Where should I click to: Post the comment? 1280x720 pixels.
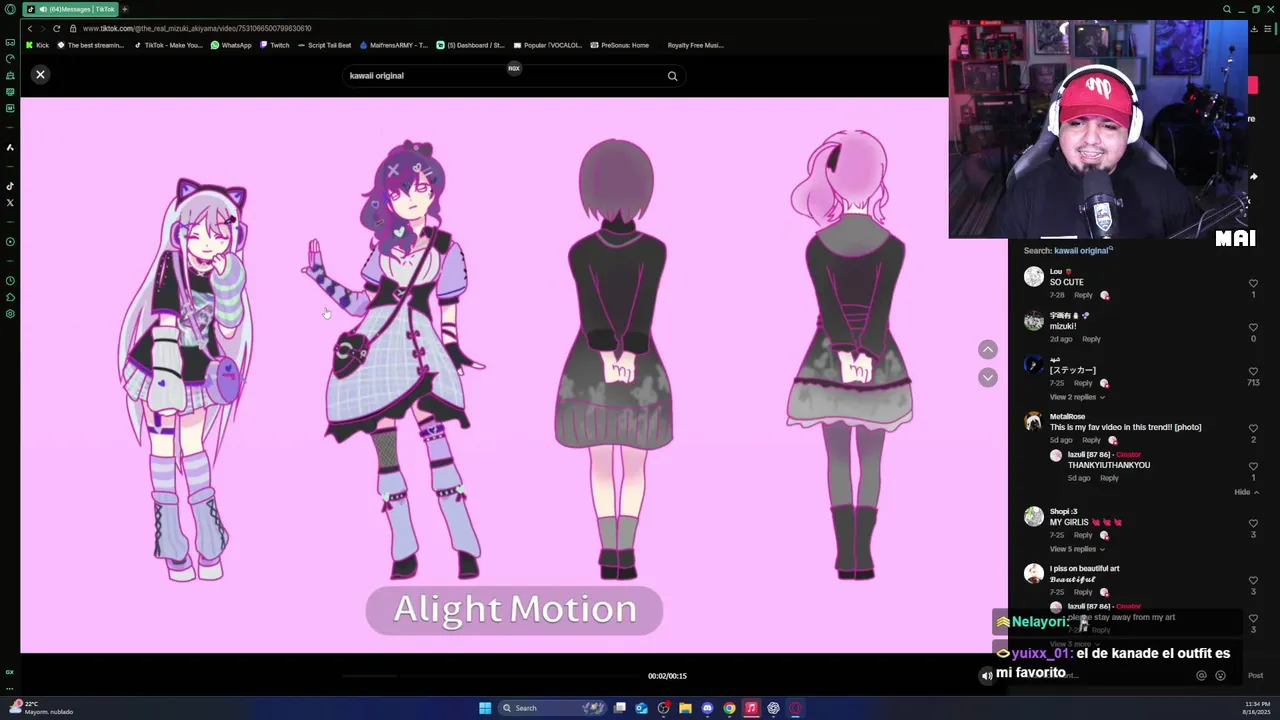[1255, 675]
